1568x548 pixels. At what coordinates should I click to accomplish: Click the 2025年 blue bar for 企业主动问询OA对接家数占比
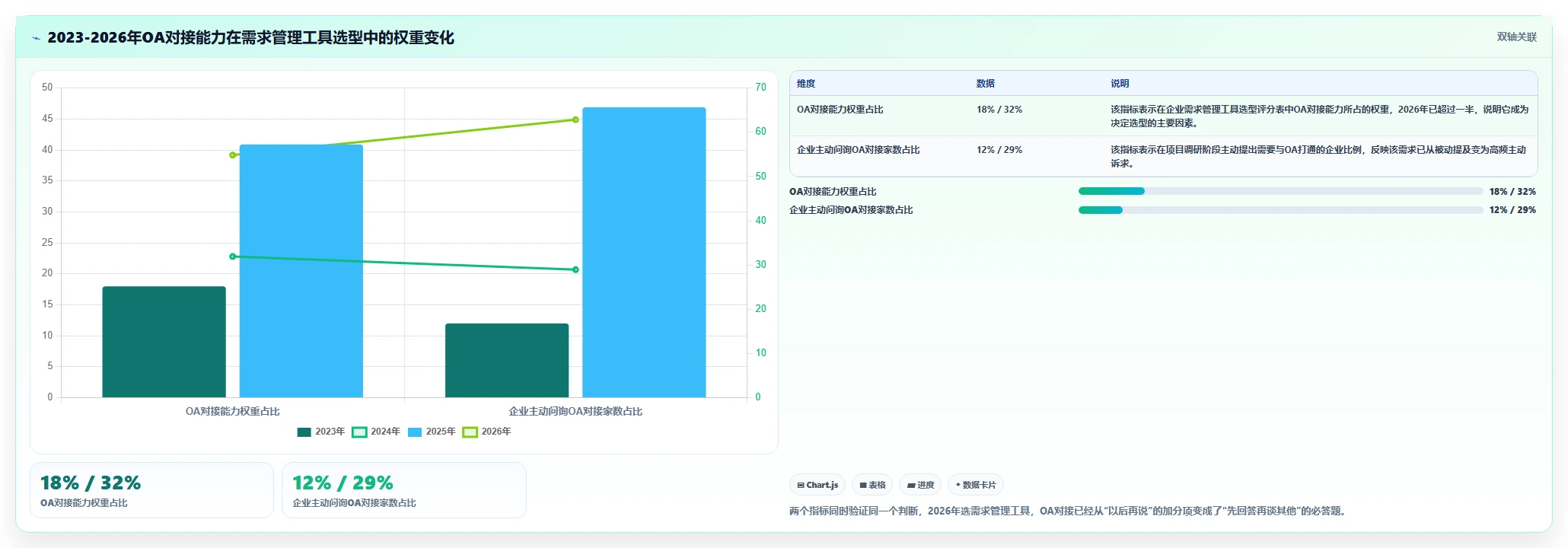coord(644,252)
